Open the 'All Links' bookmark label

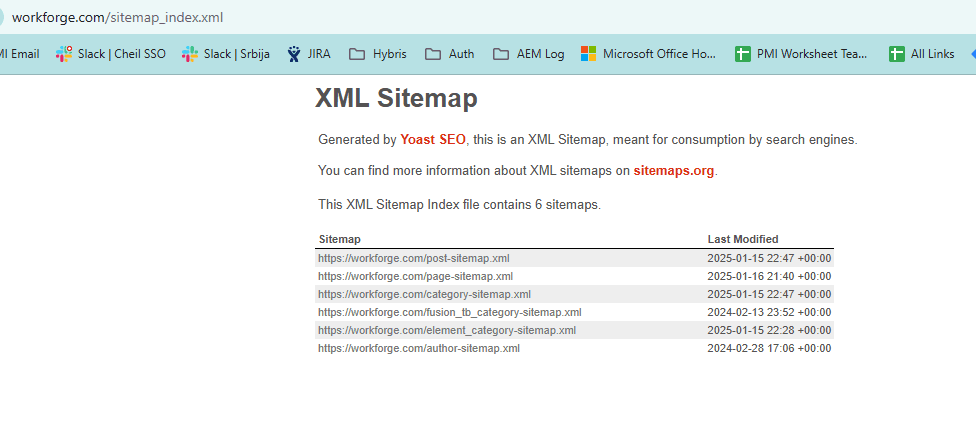[x=932, y=54]
